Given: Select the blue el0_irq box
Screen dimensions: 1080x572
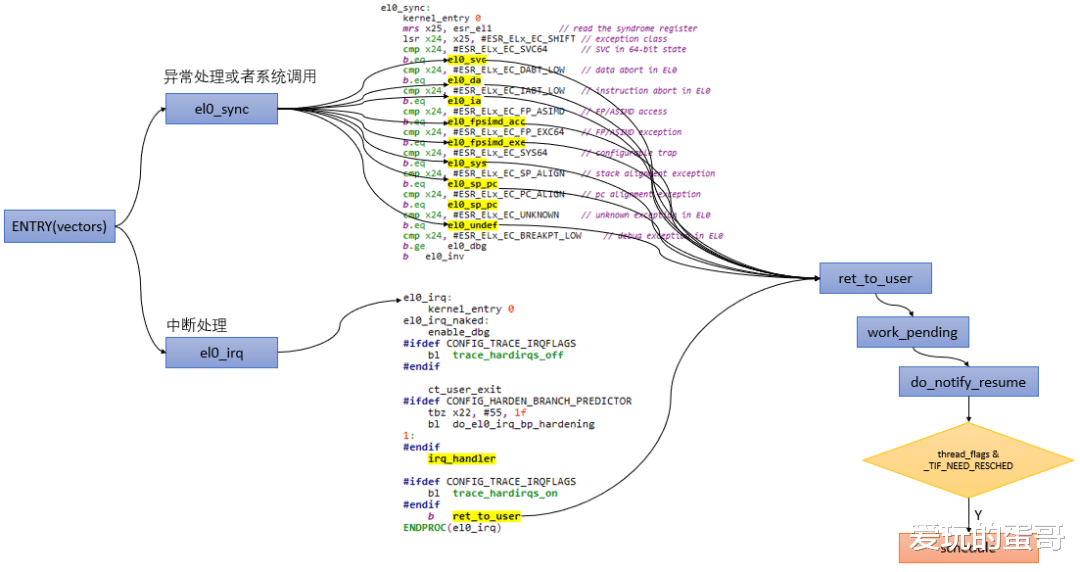Looking at the screenshot, I should pos(221,353).
